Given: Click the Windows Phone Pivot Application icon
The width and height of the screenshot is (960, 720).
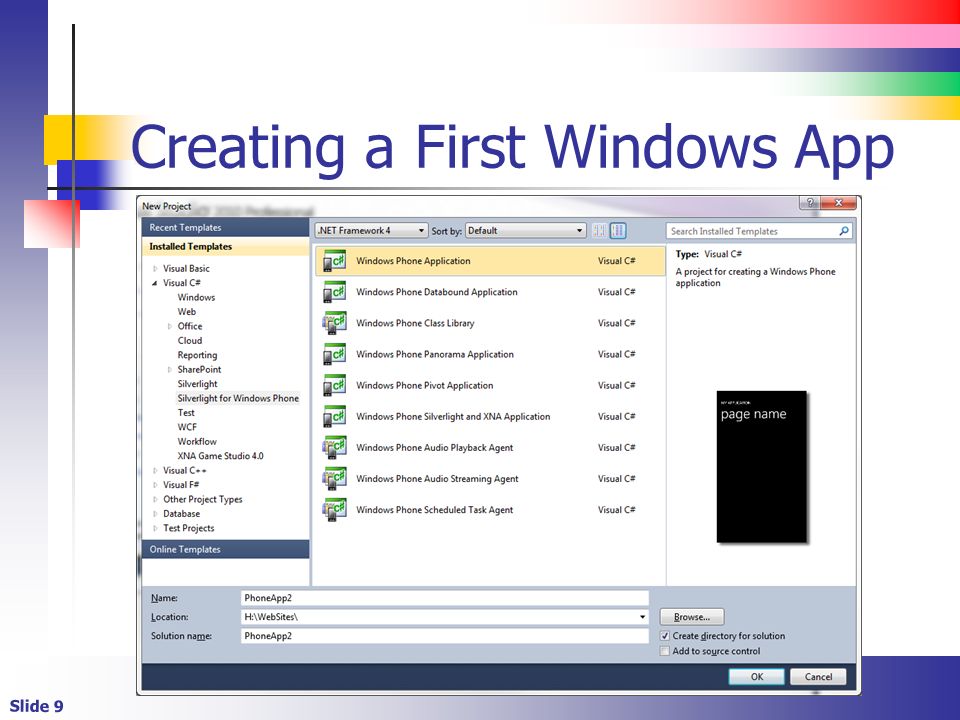Looking at the screenshot, I should [x=335, y=386].
